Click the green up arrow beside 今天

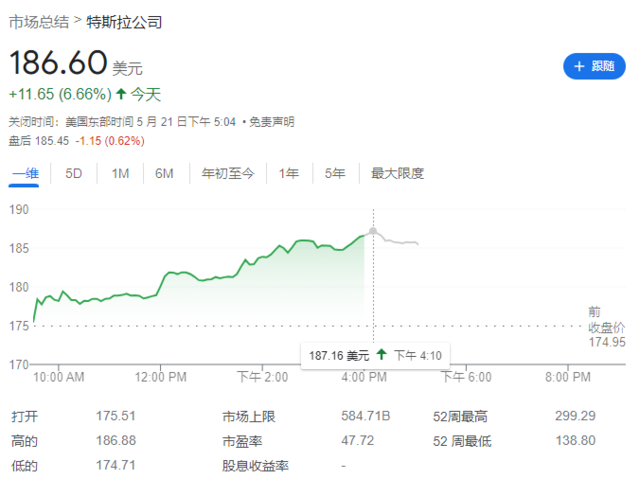(121, 94)
